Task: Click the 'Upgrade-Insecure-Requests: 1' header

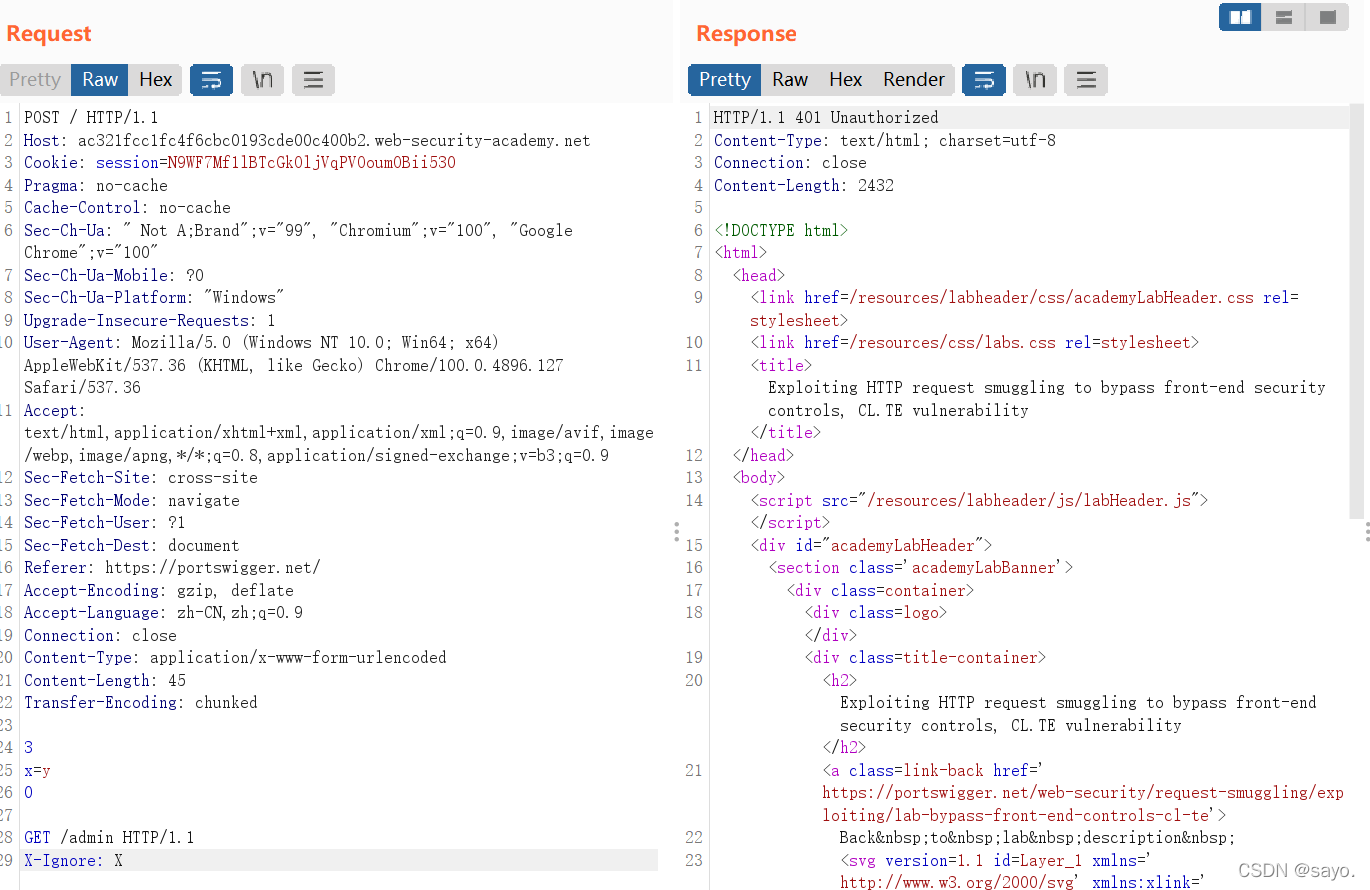Action: tap(150, 320)
